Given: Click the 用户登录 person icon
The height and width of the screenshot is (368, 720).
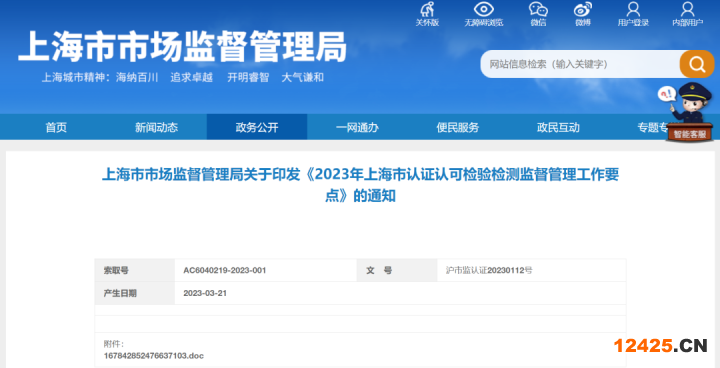Looking at the screenshot, I should coord(633,9).
